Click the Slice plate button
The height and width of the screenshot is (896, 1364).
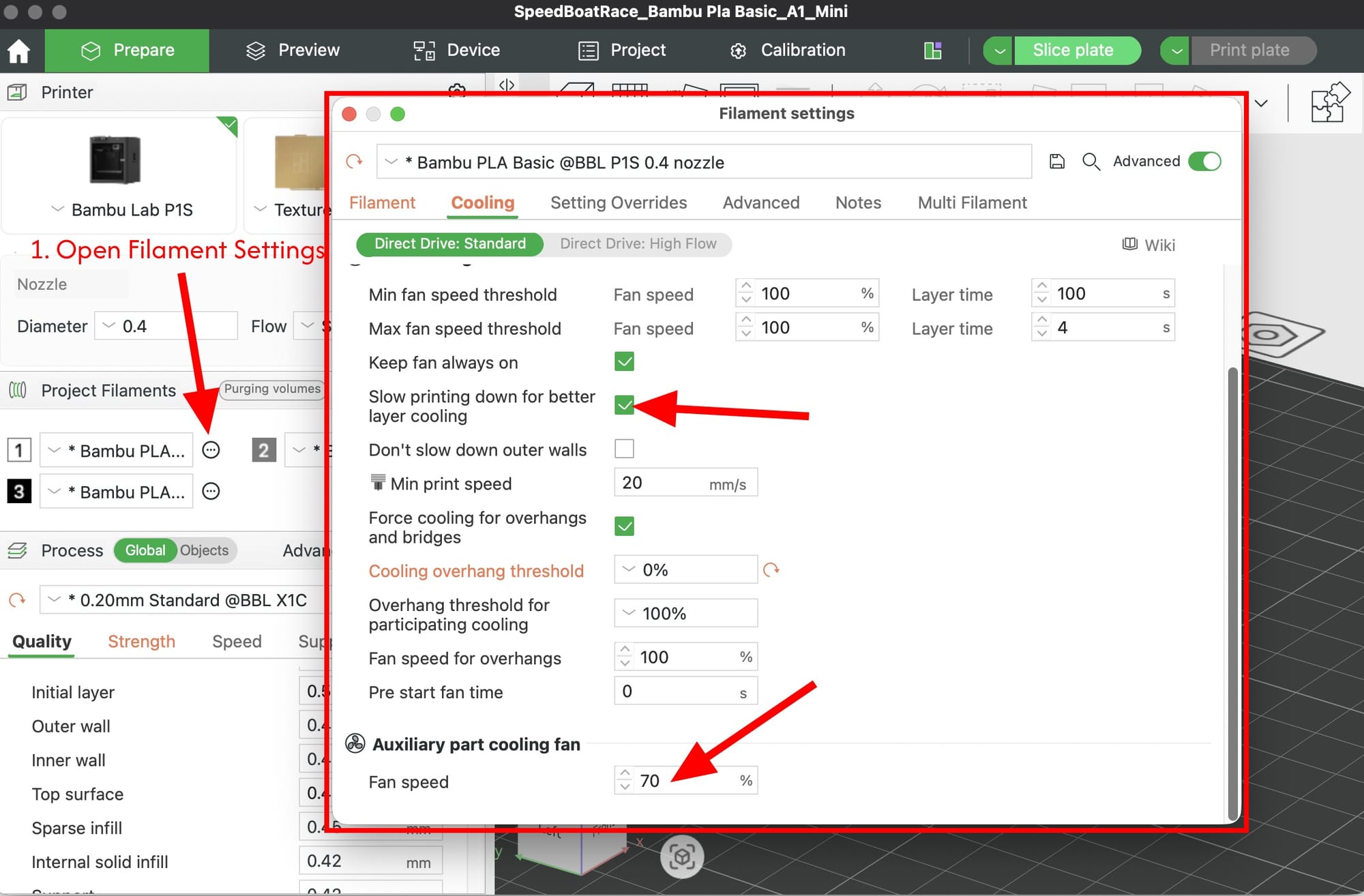pos(1073,50)
